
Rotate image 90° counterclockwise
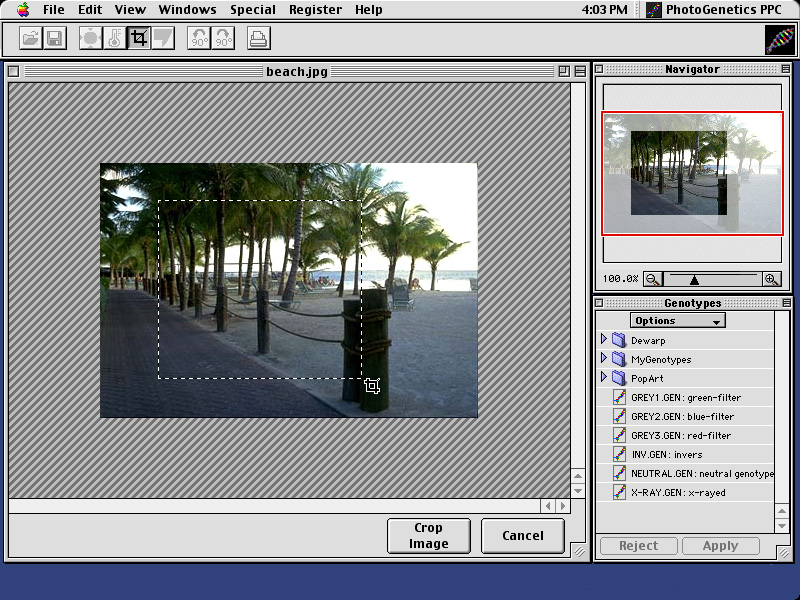tap(199, 39)
